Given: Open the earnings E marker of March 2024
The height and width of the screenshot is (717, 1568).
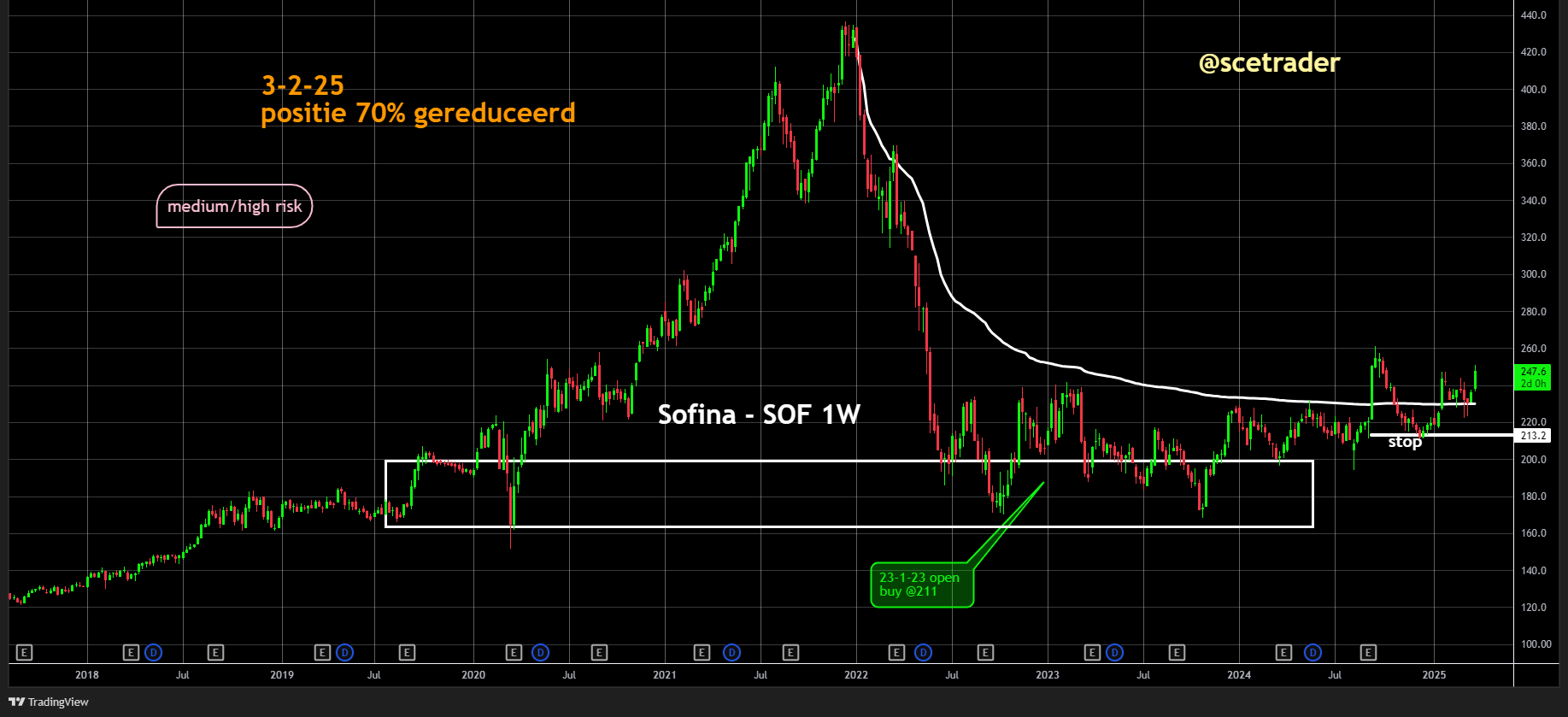Looking at the screenshot, I should tap(1283, 653).
